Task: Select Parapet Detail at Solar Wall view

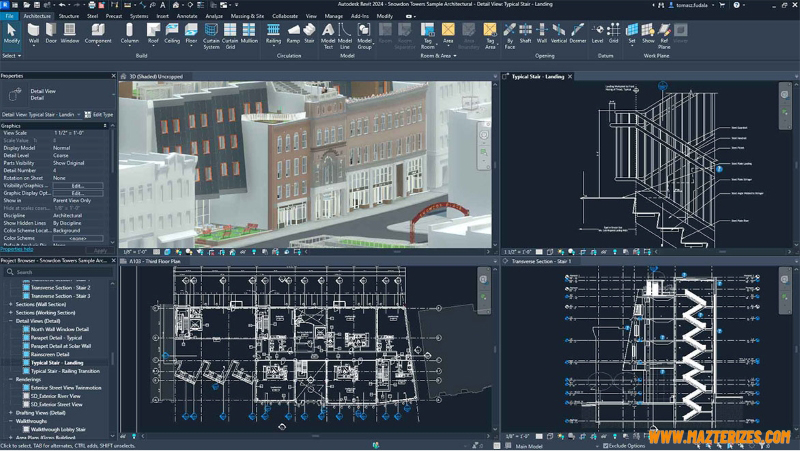Action: click(61, 346)
